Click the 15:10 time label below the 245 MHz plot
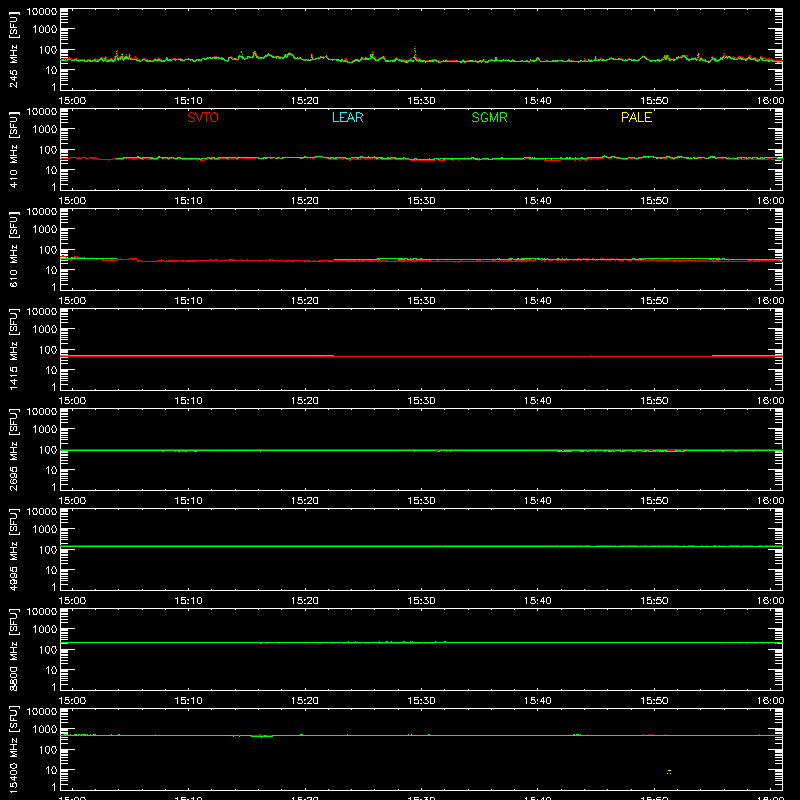800x800 pixels. (188, 101)
